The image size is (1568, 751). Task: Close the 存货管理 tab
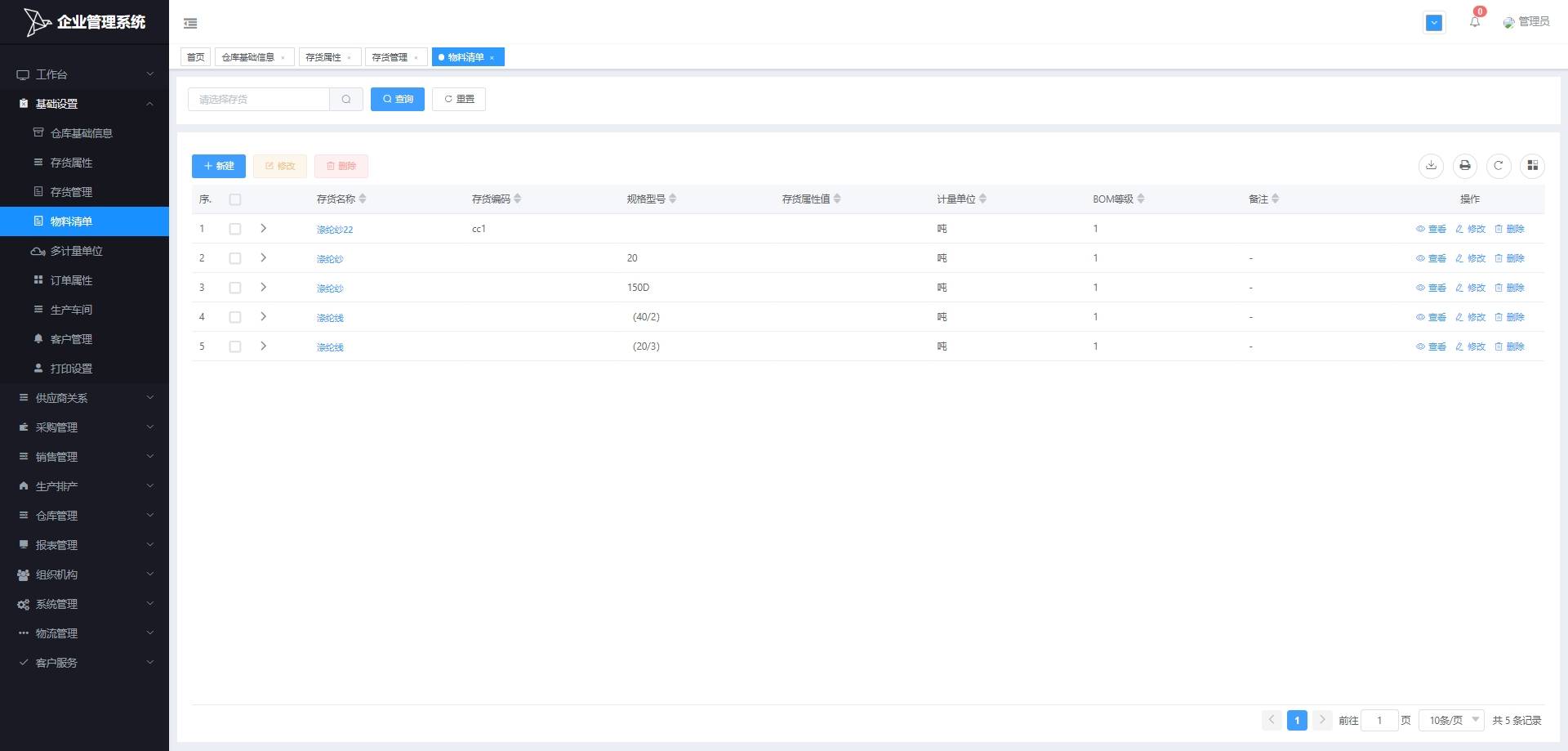(416, 58)
